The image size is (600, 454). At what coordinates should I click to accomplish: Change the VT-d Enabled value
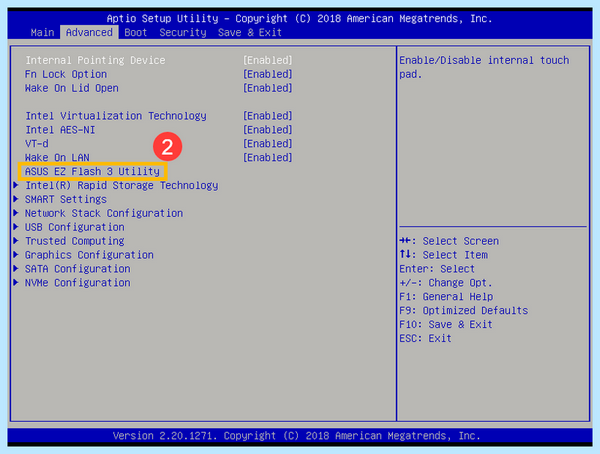click(267, 144)
